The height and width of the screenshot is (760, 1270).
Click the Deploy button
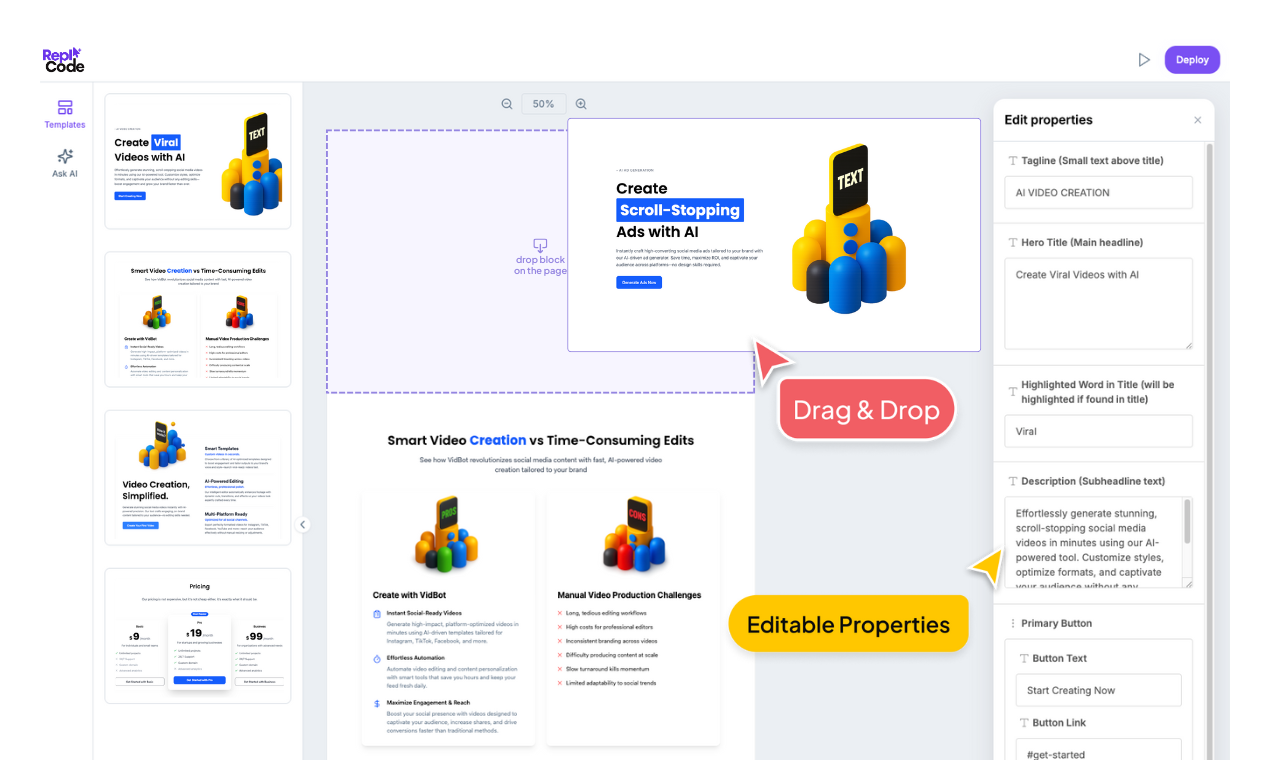(x=1192, y=60)
